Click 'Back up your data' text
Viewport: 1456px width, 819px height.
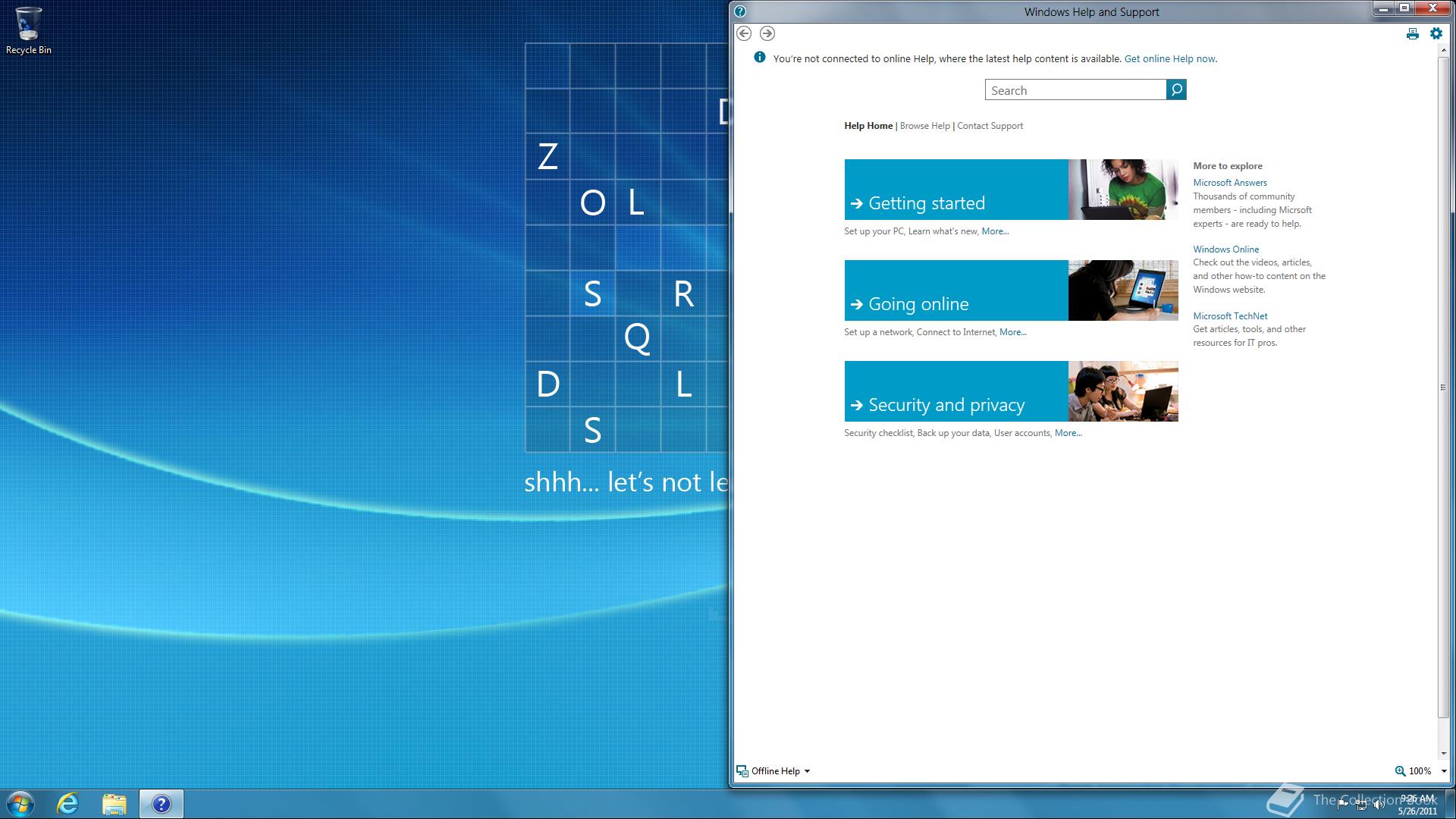(x=953, y=433)
